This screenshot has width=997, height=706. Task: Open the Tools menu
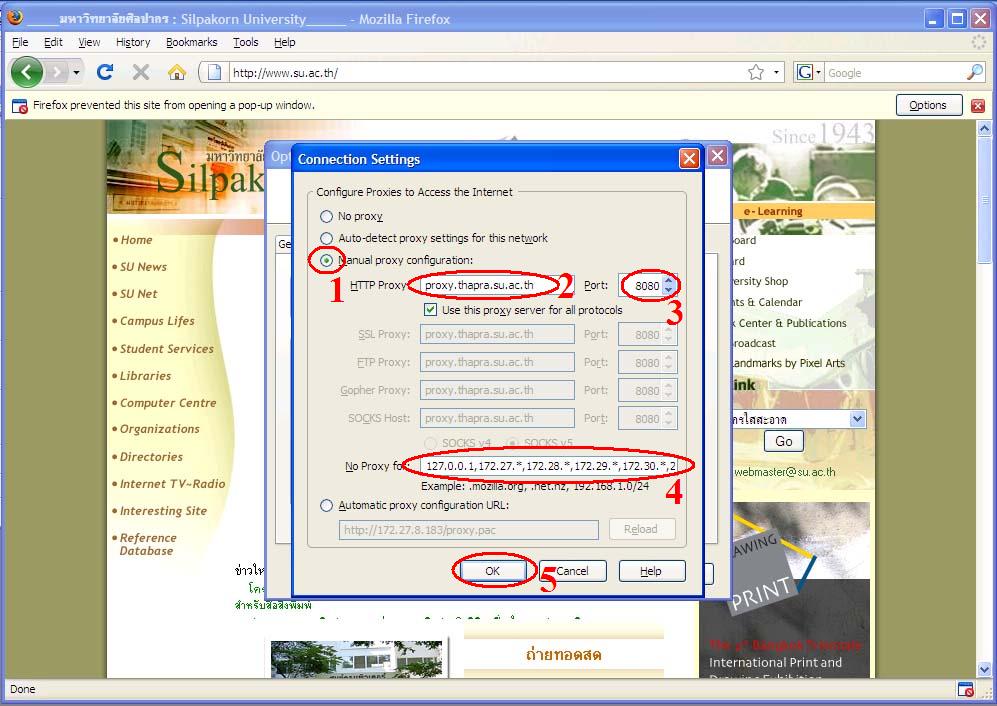tap(245, 42)
